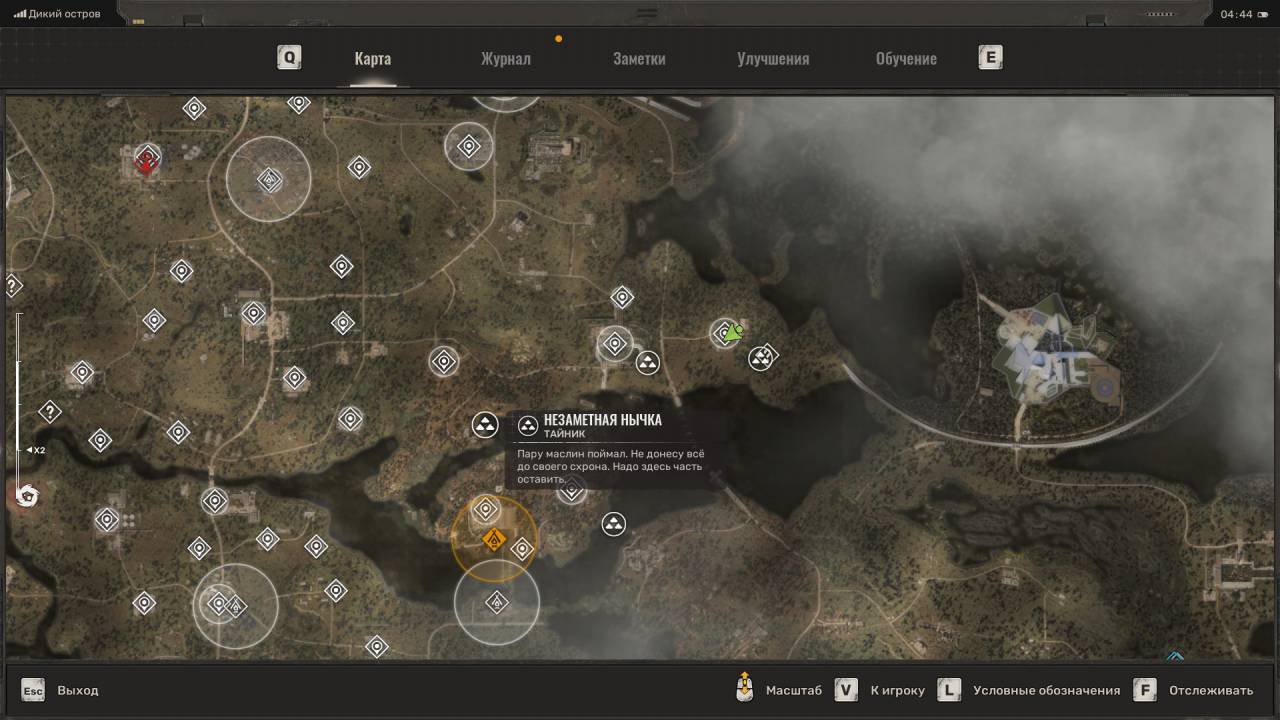Select the orange quest marker on the map

[x=492, y=541]
